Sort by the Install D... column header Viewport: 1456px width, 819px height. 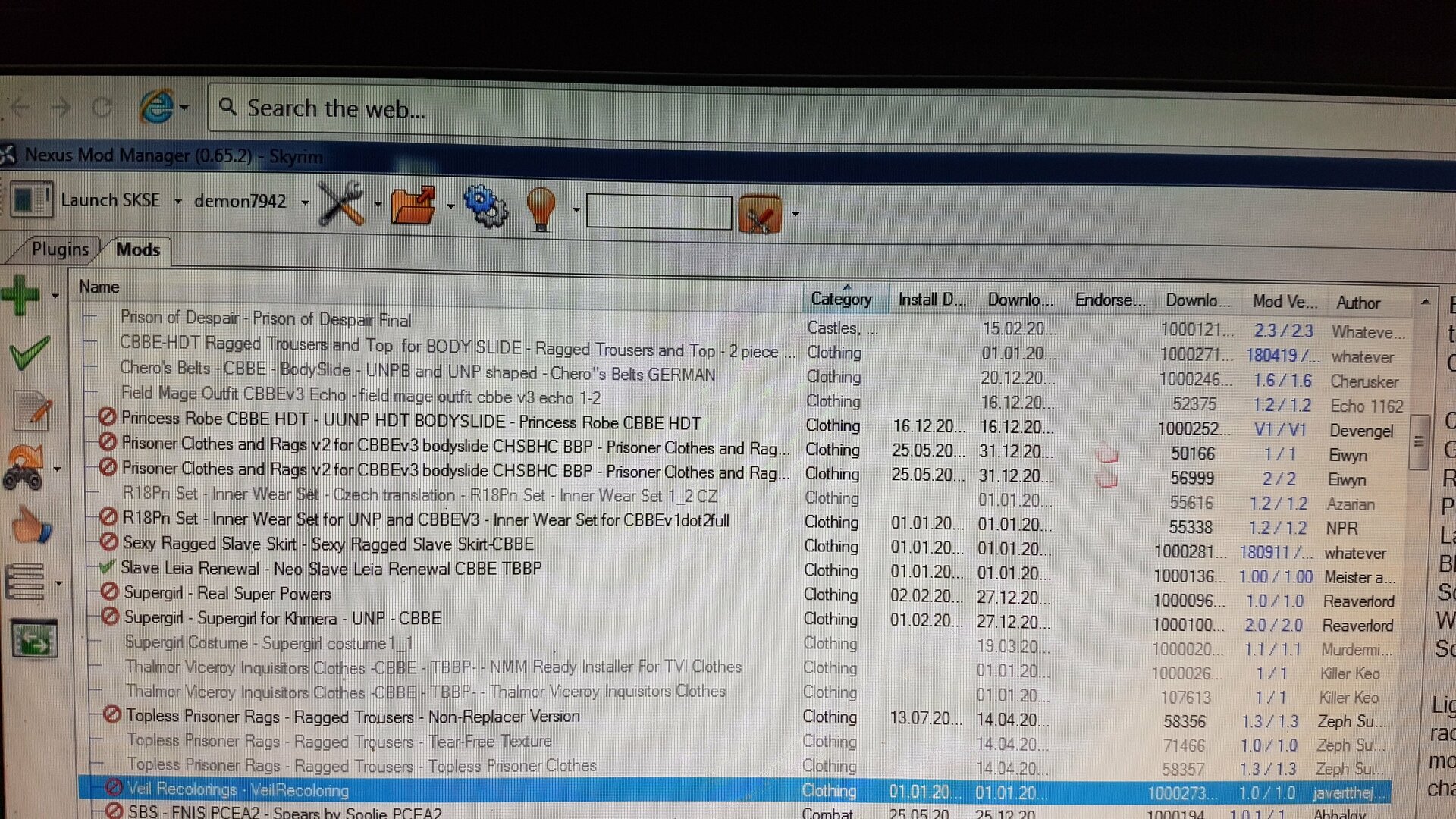932,300
